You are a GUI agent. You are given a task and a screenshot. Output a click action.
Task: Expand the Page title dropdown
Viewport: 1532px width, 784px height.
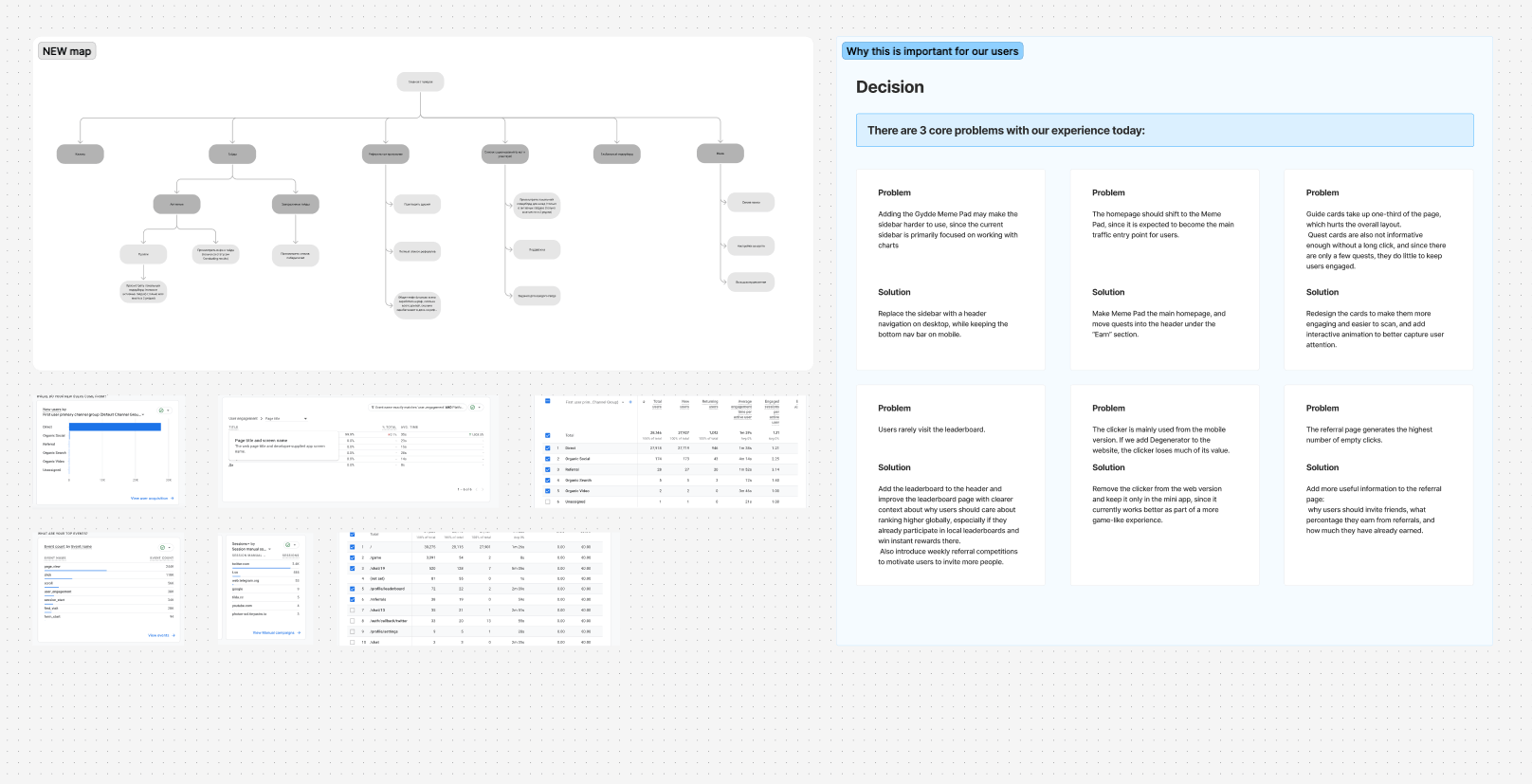coord(305,418)
